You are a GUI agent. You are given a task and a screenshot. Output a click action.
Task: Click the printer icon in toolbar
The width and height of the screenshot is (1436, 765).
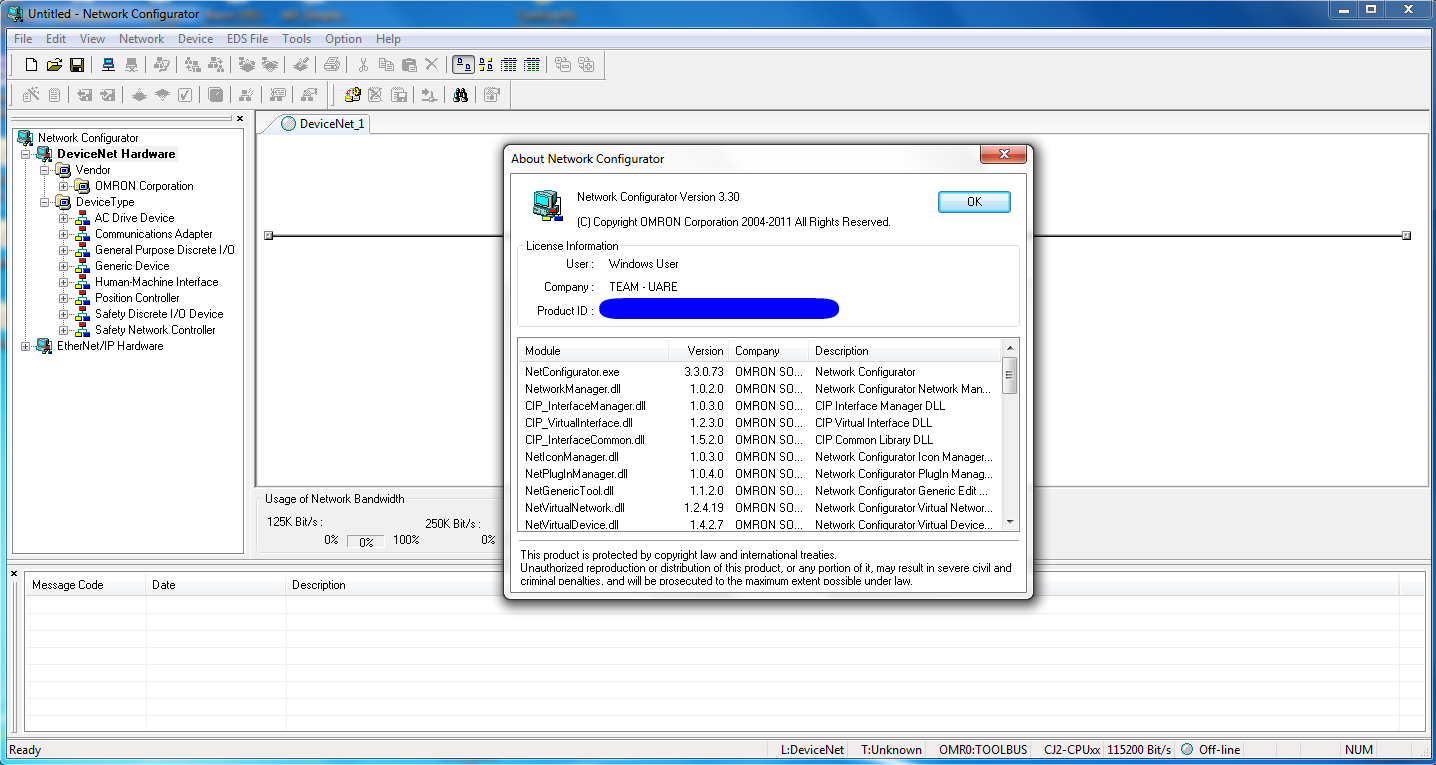pos(332,65)
